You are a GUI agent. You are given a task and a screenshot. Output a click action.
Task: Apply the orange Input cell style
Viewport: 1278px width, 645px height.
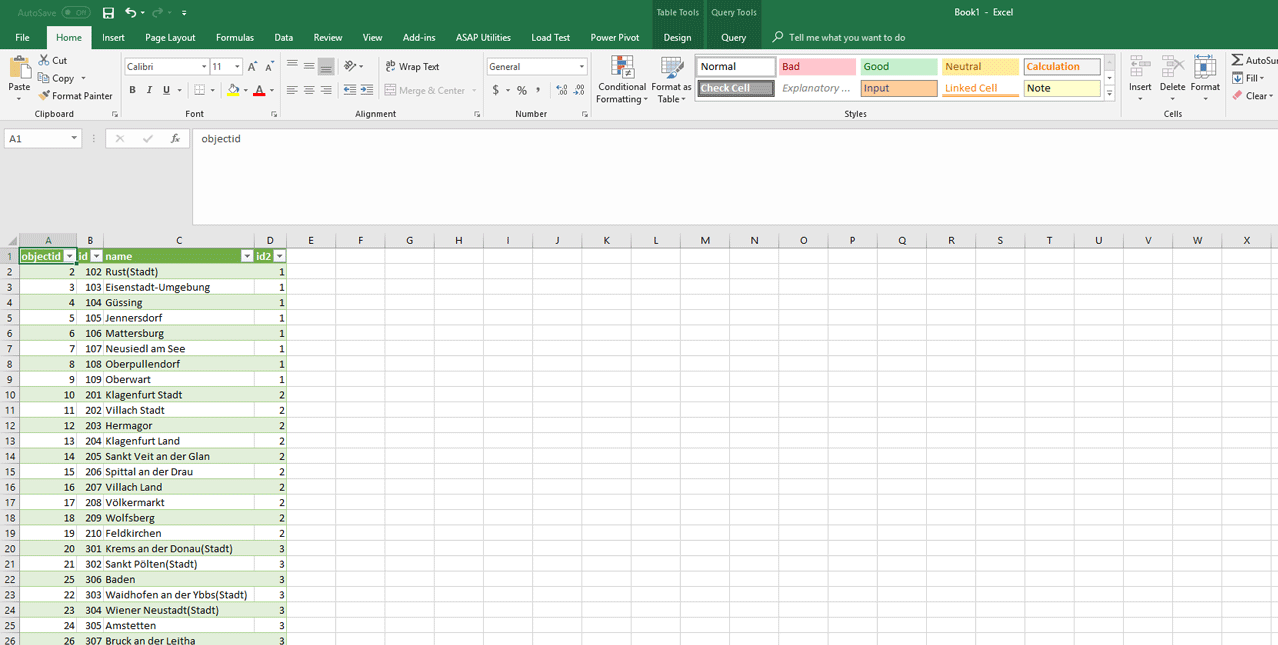pos(899,88)
